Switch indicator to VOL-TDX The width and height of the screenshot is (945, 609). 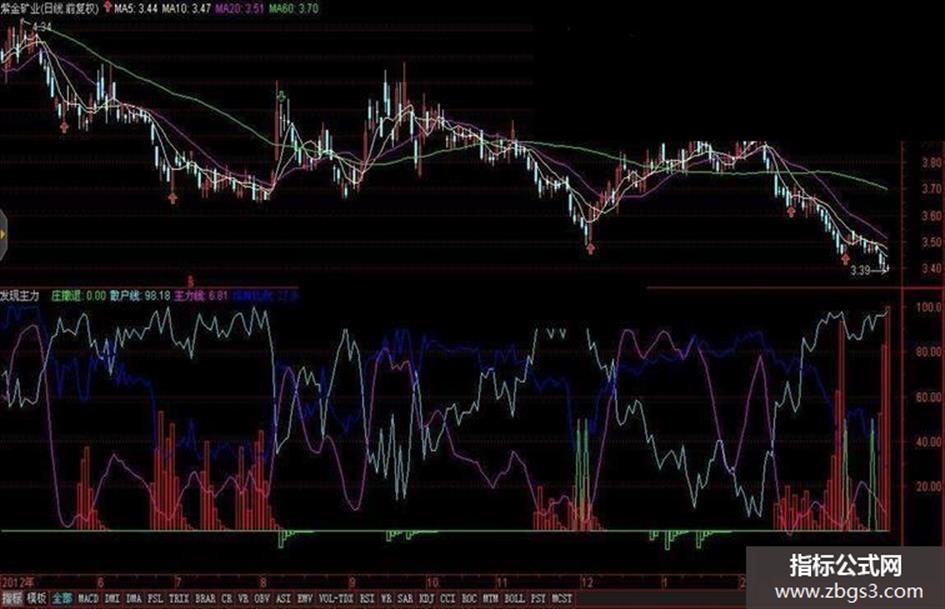coord(336,599)
